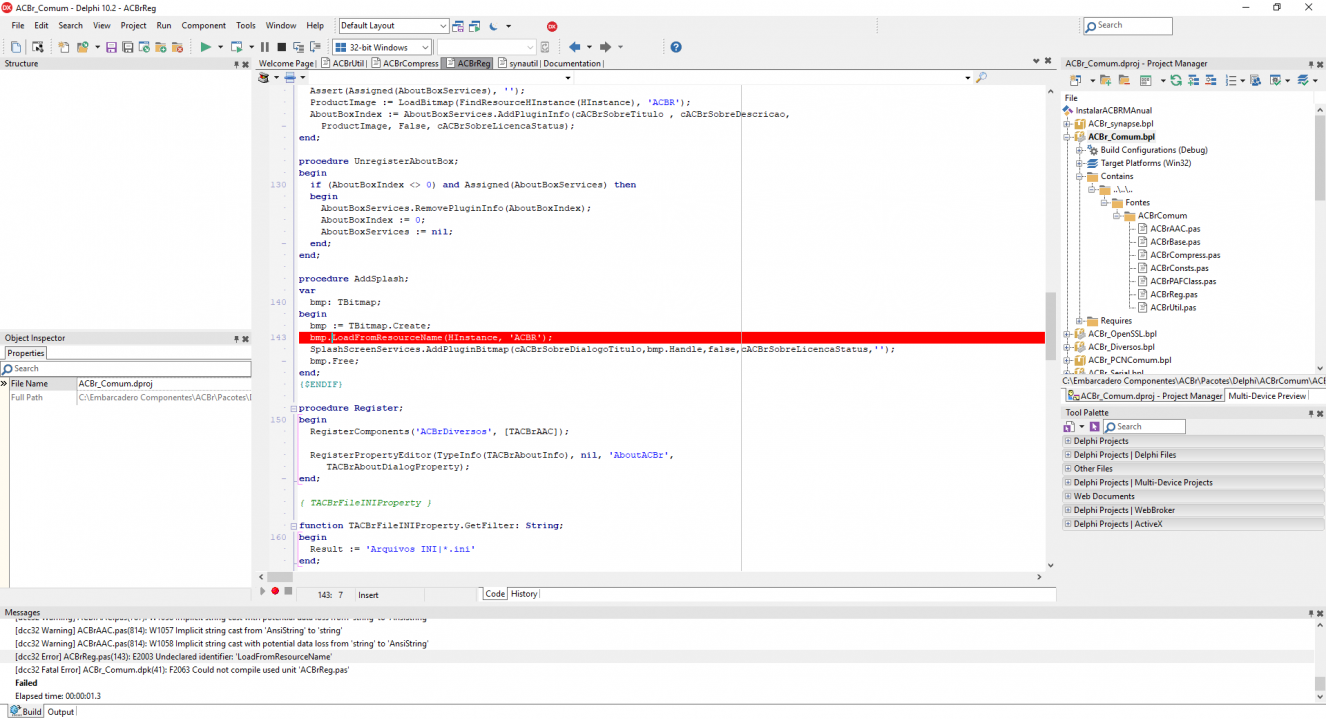
Task: Select the Properties tab in Object Inspector
Action: [26, 353]
